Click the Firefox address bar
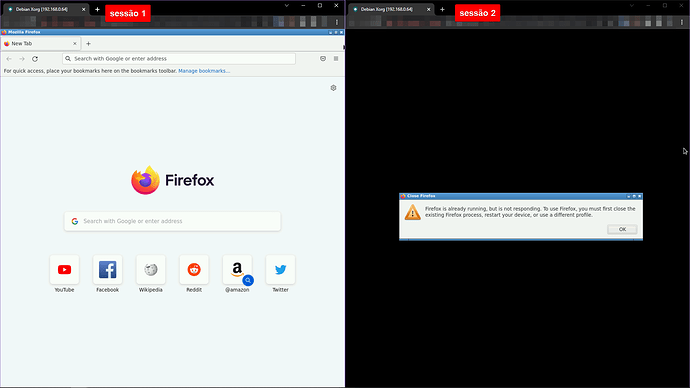The width and height of the screenshot is (690, 388). pos(179,59)
